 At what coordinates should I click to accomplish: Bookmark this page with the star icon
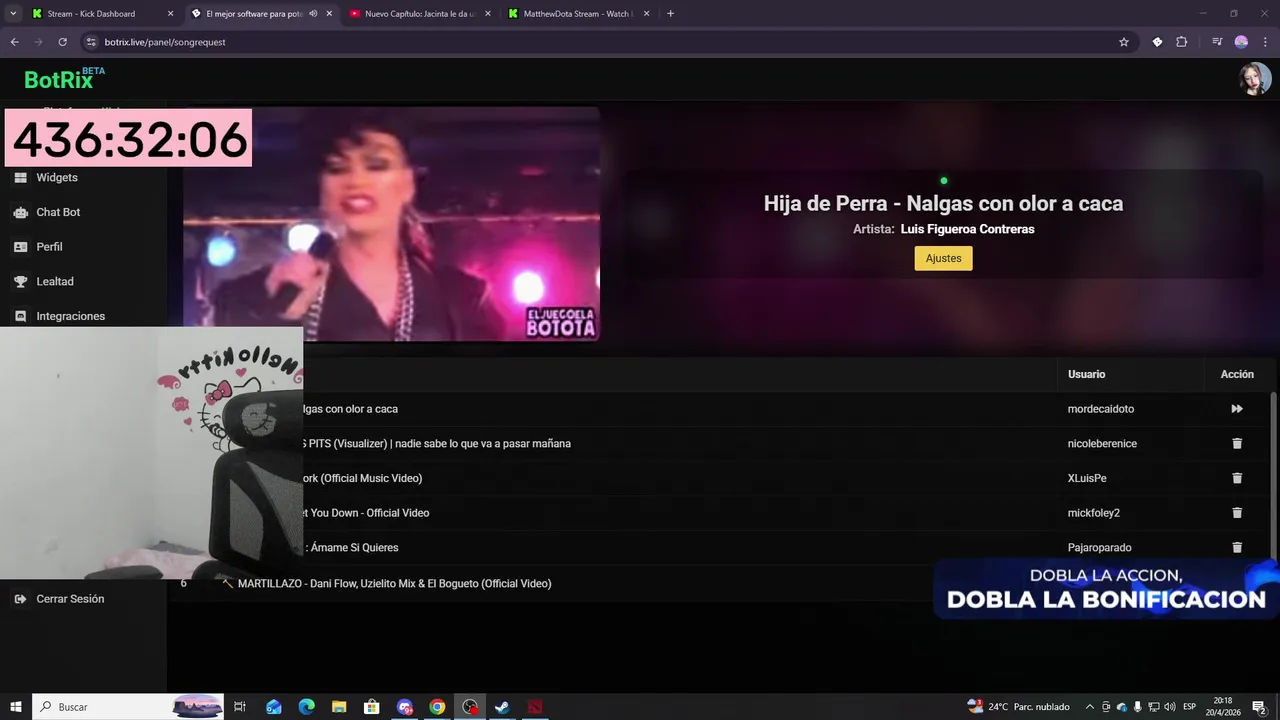click(x=1124, y=42)
